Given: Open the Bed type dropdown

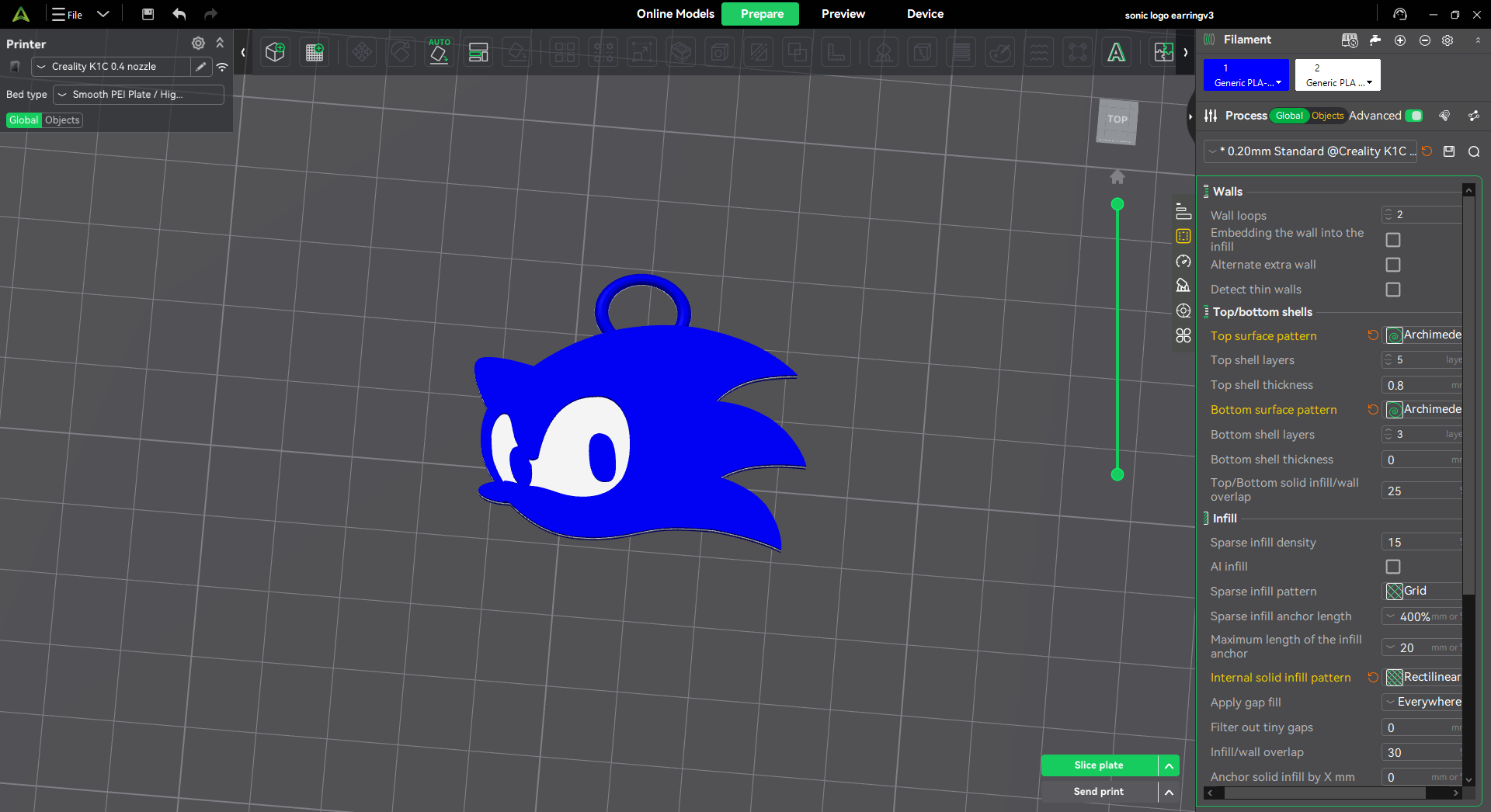Looking at the screenshot, I should (138, 95).
